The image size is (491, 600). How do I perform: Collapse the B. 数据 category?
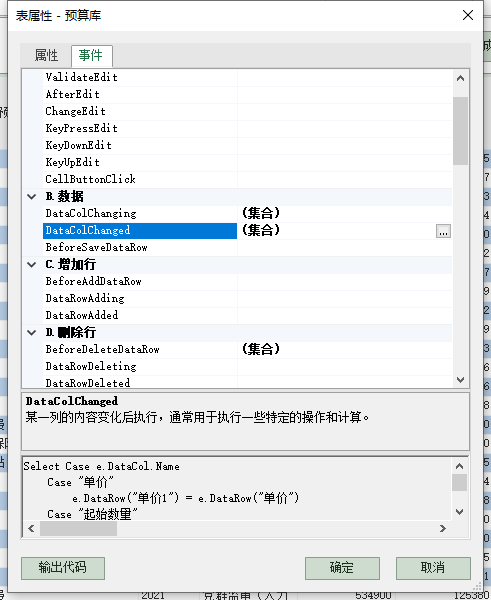32,197
